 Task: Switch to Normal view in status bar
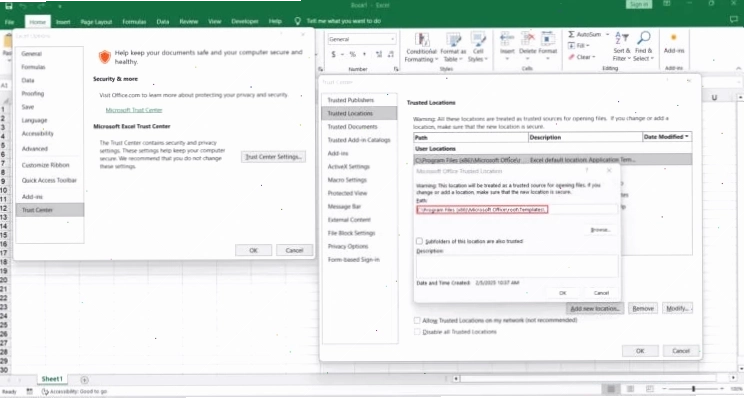[x=611, y=389]
